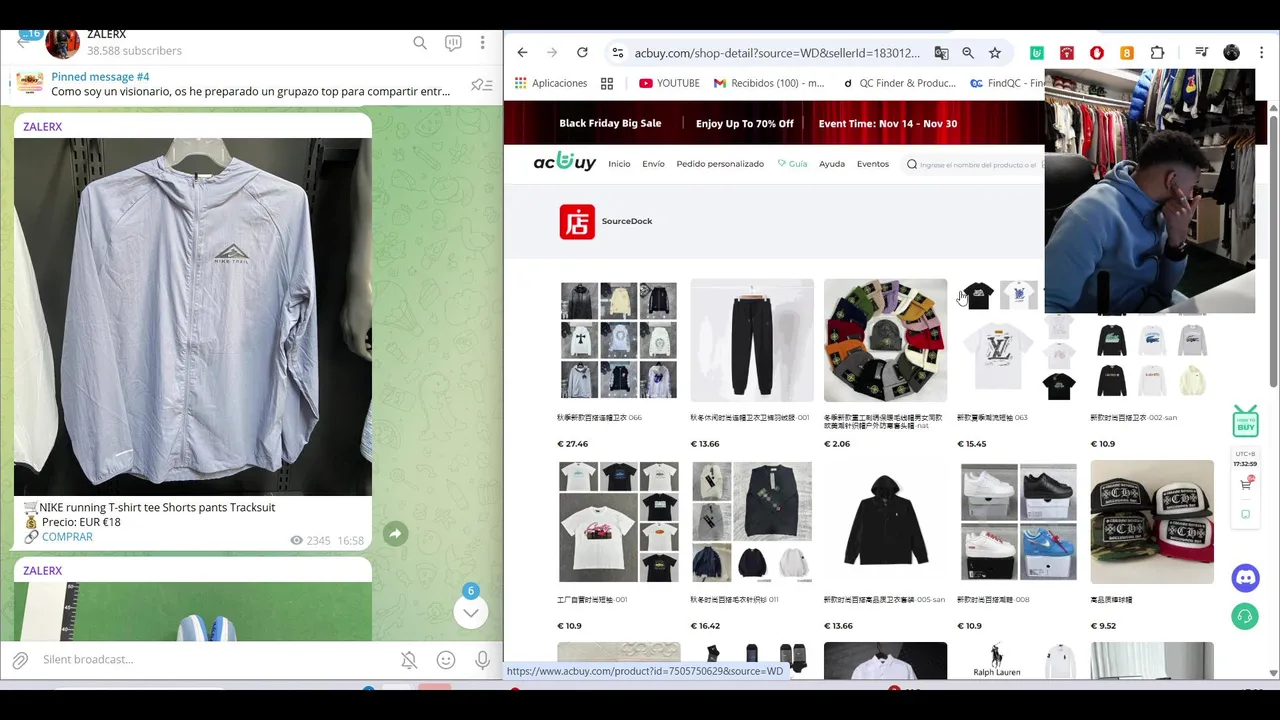Open the floating shopping cart icon
Image resolution: width=1280 pixels, height=720 pixels.
1245,485
